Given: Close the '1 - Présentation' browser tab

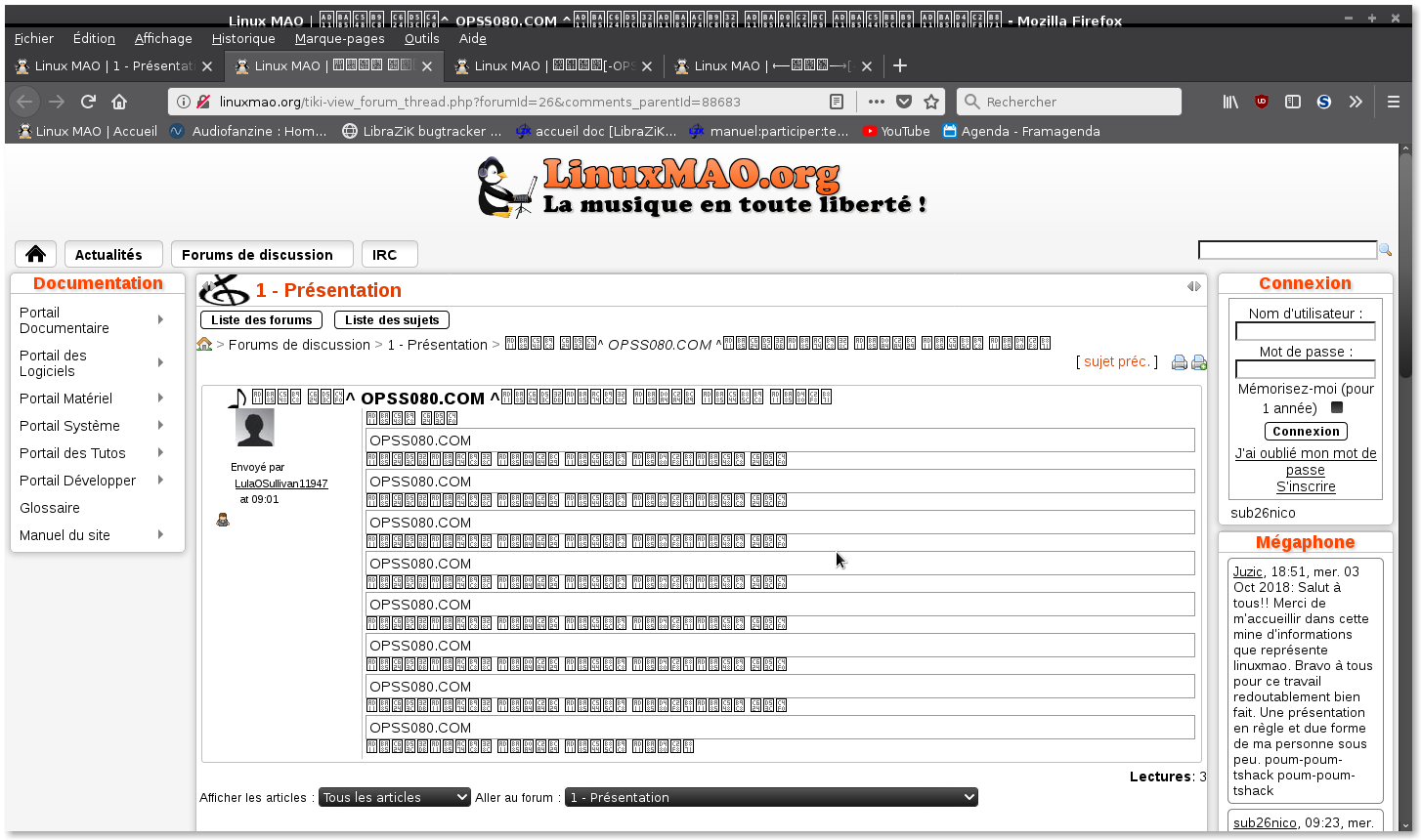Looking at the screenshot, I should point(206,66).
